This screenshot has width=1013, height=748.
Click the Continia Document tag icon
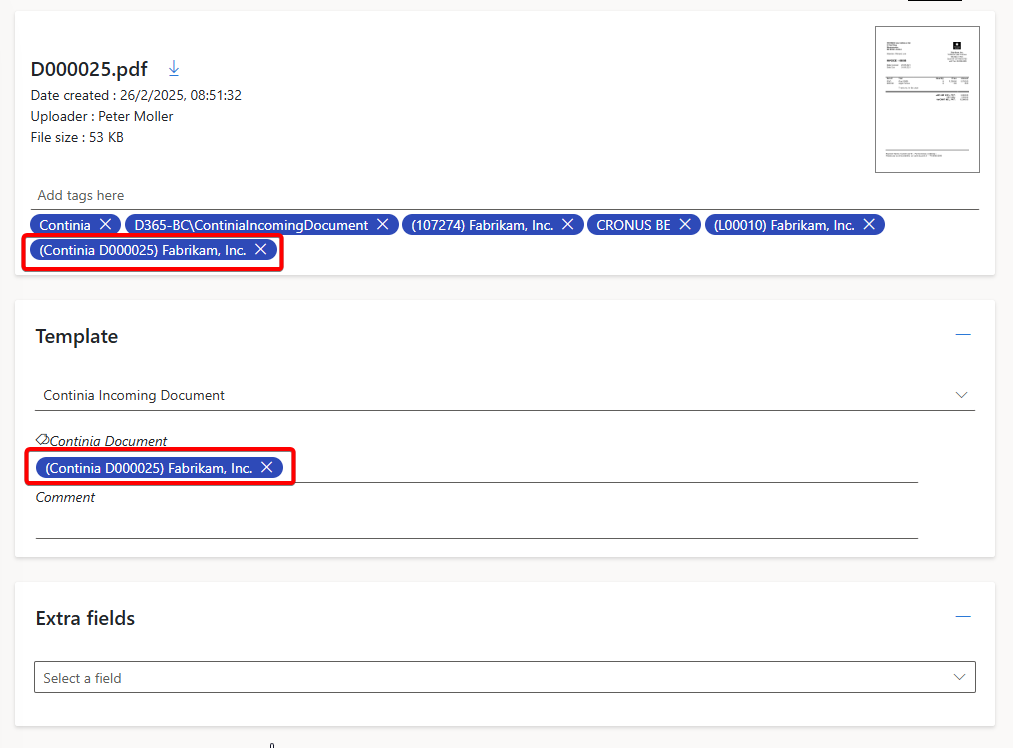click(x=42, y=440)
